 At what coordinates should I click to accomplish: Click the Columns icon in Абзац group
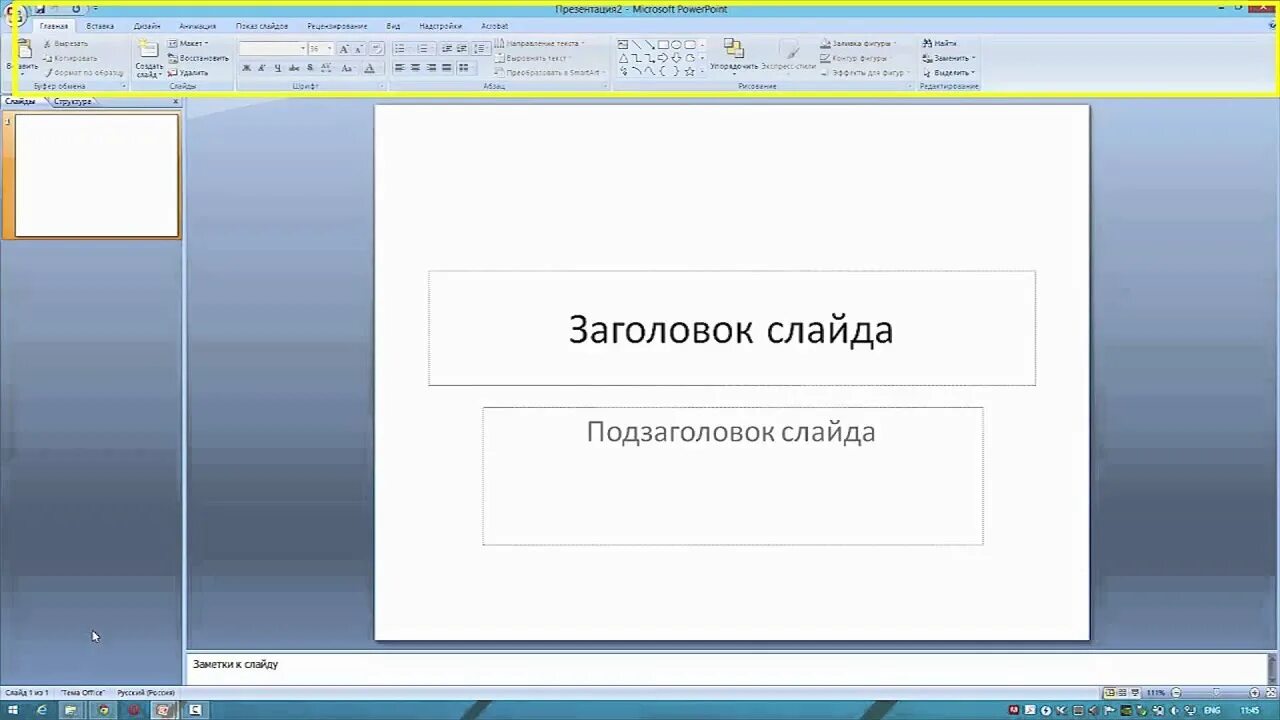point(463,68)
